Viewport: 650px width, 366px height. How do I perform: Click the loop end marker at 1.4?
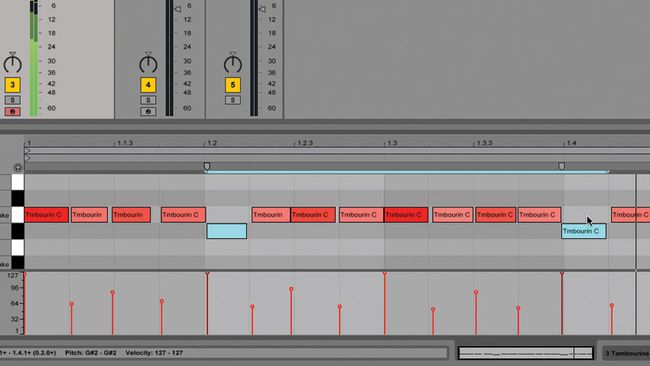[561, 166]
